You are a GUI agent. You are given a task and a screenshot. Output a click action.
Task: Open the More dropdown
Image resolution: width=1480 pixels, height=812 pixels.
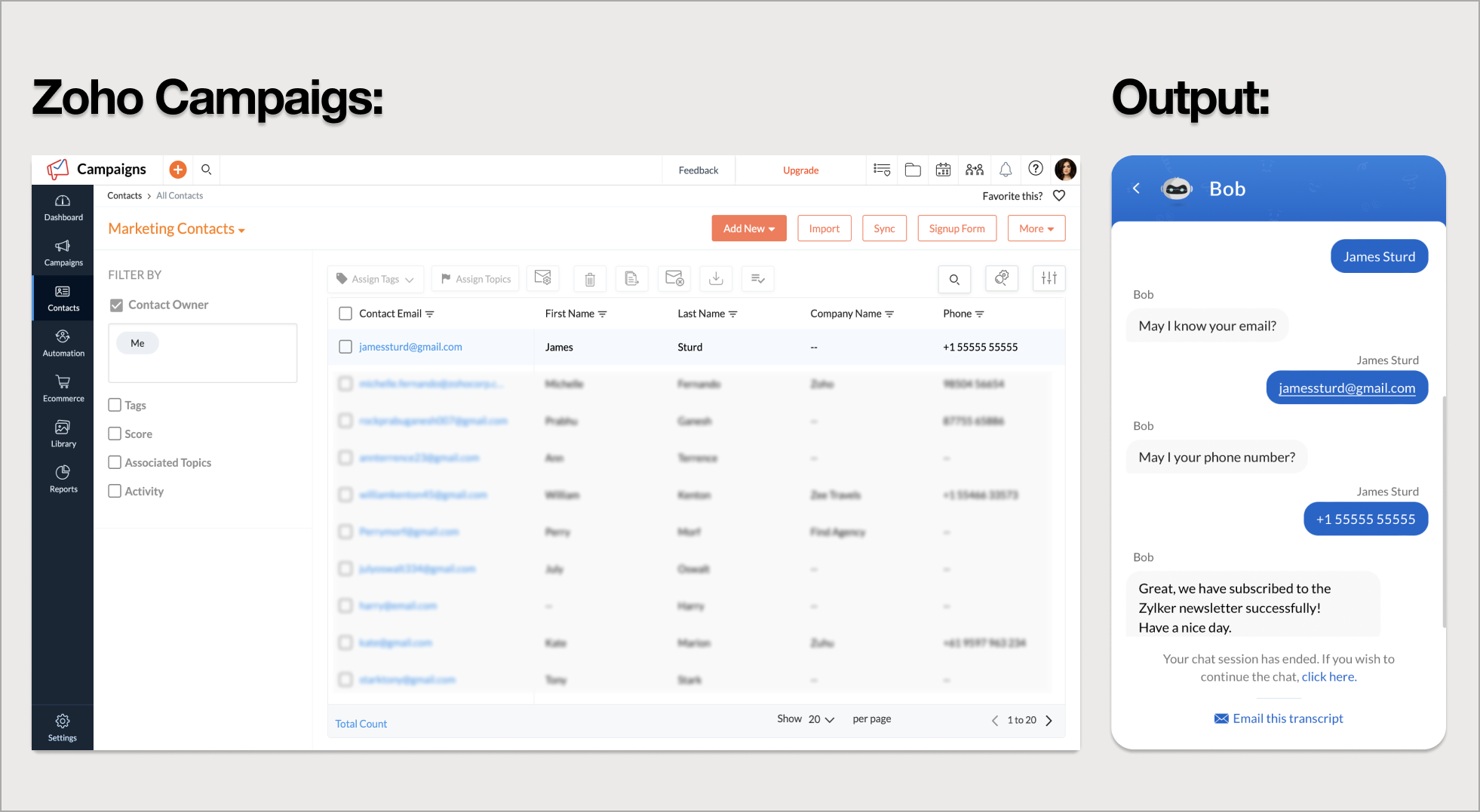click(x=1036, y=228)
